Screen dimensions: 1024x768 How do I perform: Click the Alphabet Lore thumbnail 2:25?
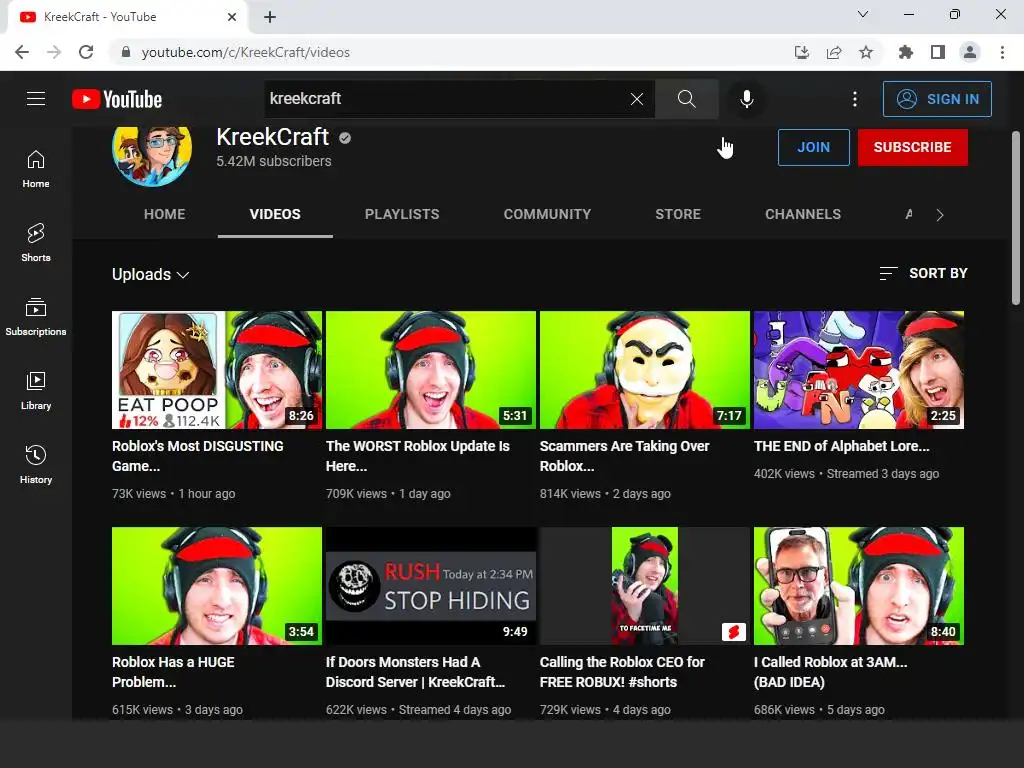[x=859, y=370]
